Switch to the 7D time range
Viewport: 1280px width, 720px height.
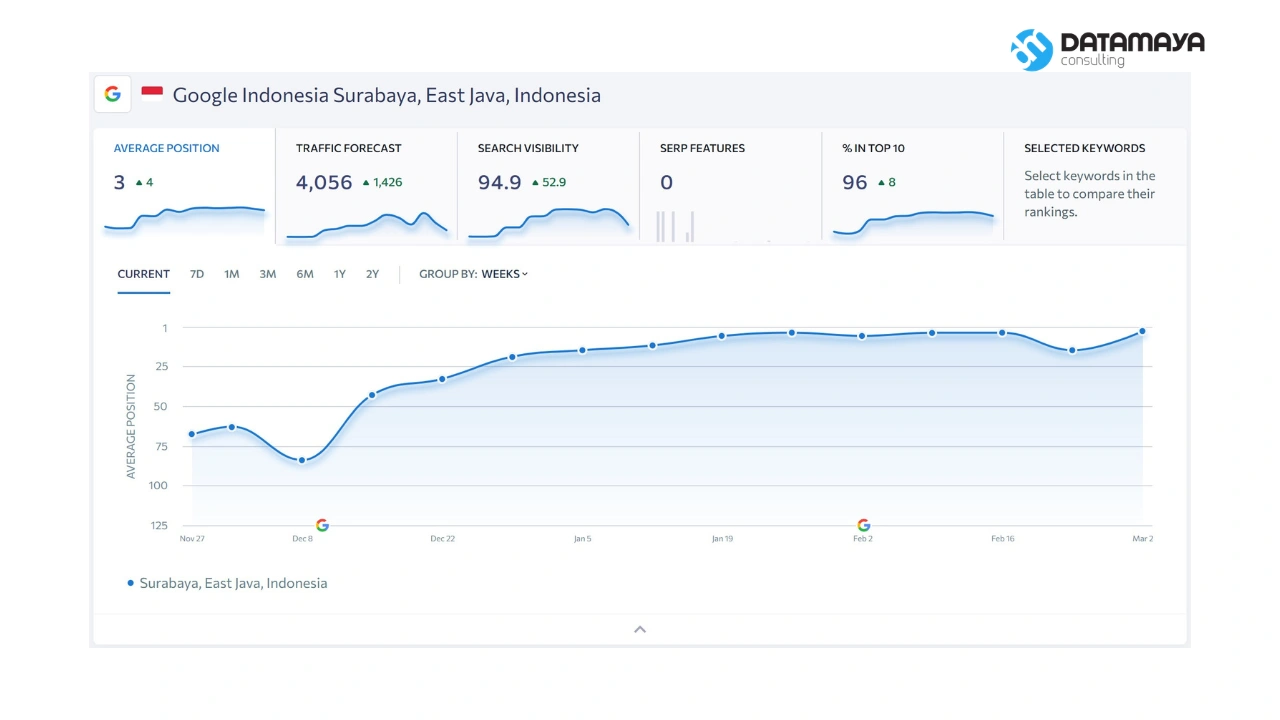click(x=197, y=274)
